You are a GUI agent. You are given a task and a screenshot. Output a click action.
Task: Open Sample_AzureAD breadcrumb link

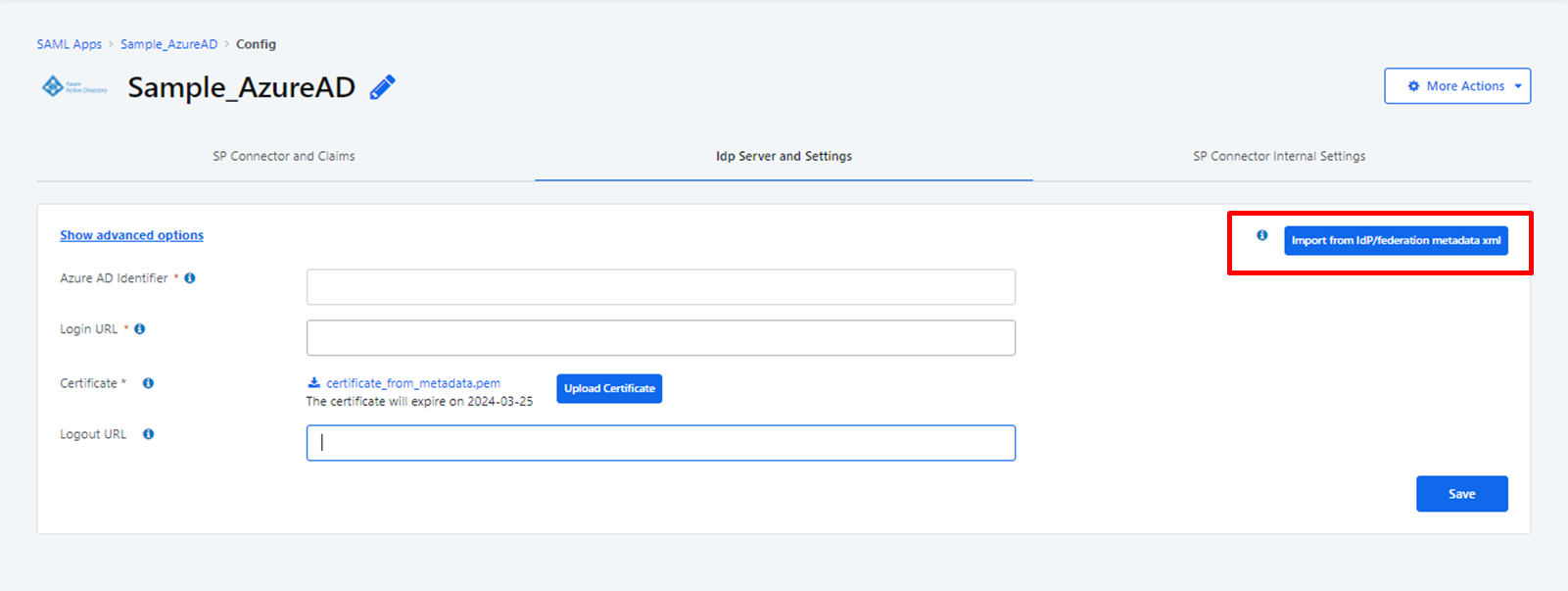pyautogui.click(x=168, y=44)
